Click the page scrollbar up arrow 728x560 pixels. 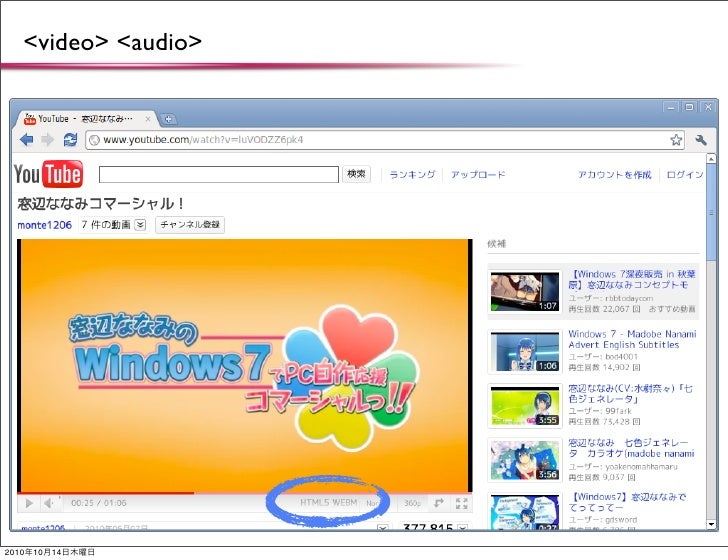coord(710,159)
